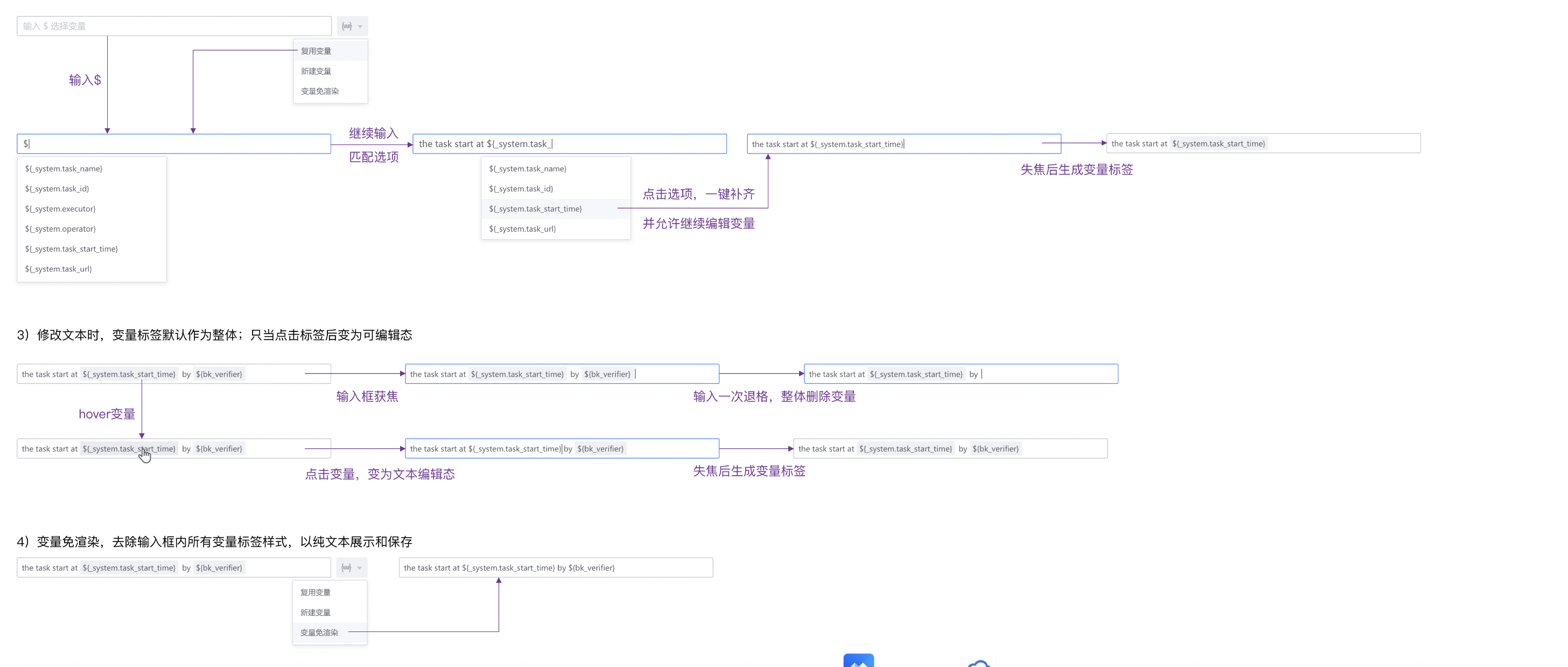Choose 复用变量 from the top menu
The image size is (1568, 667).
tap(316, 51)
